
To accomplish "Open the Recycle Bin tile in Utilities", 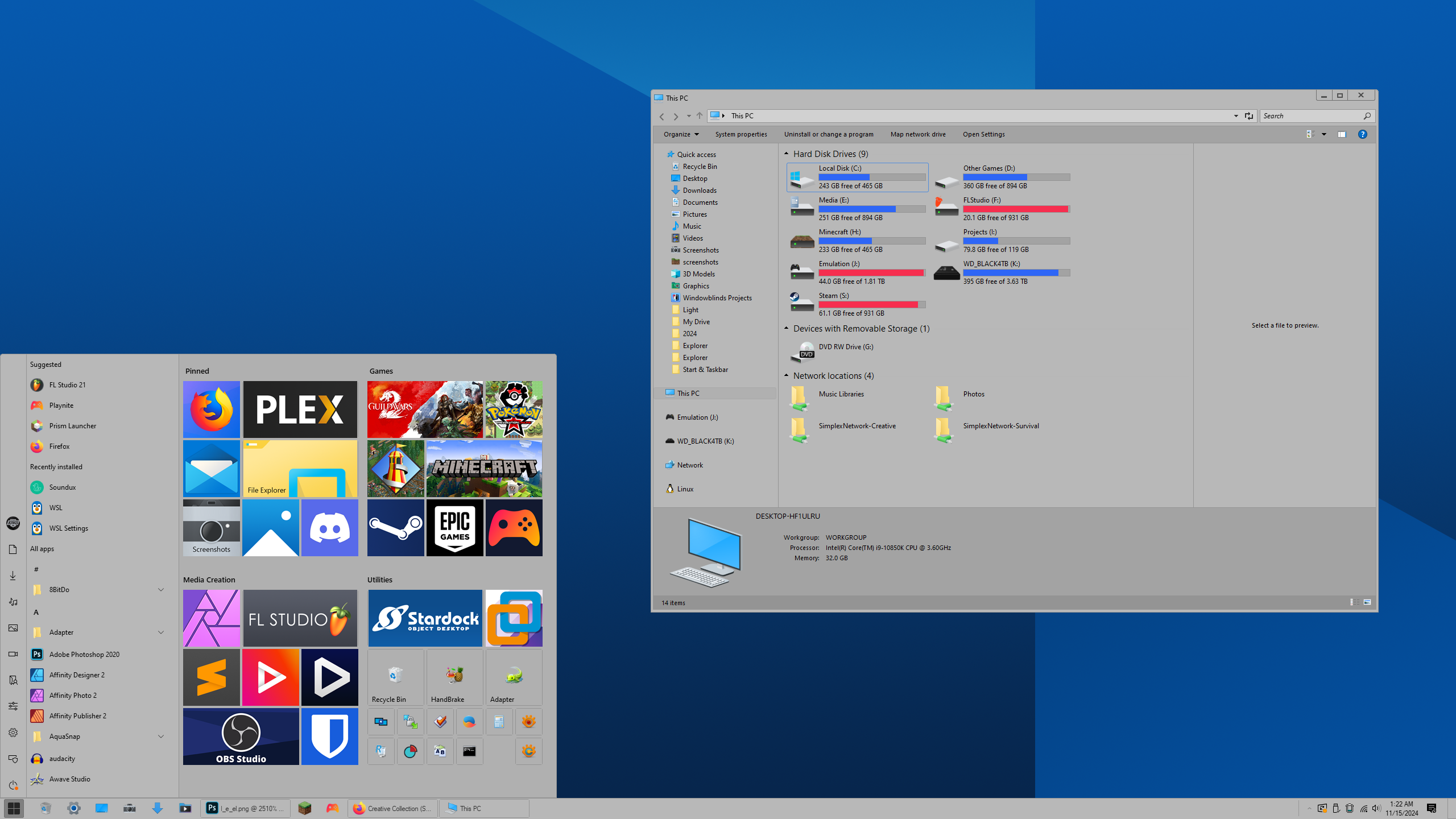I will coord(396,677).
